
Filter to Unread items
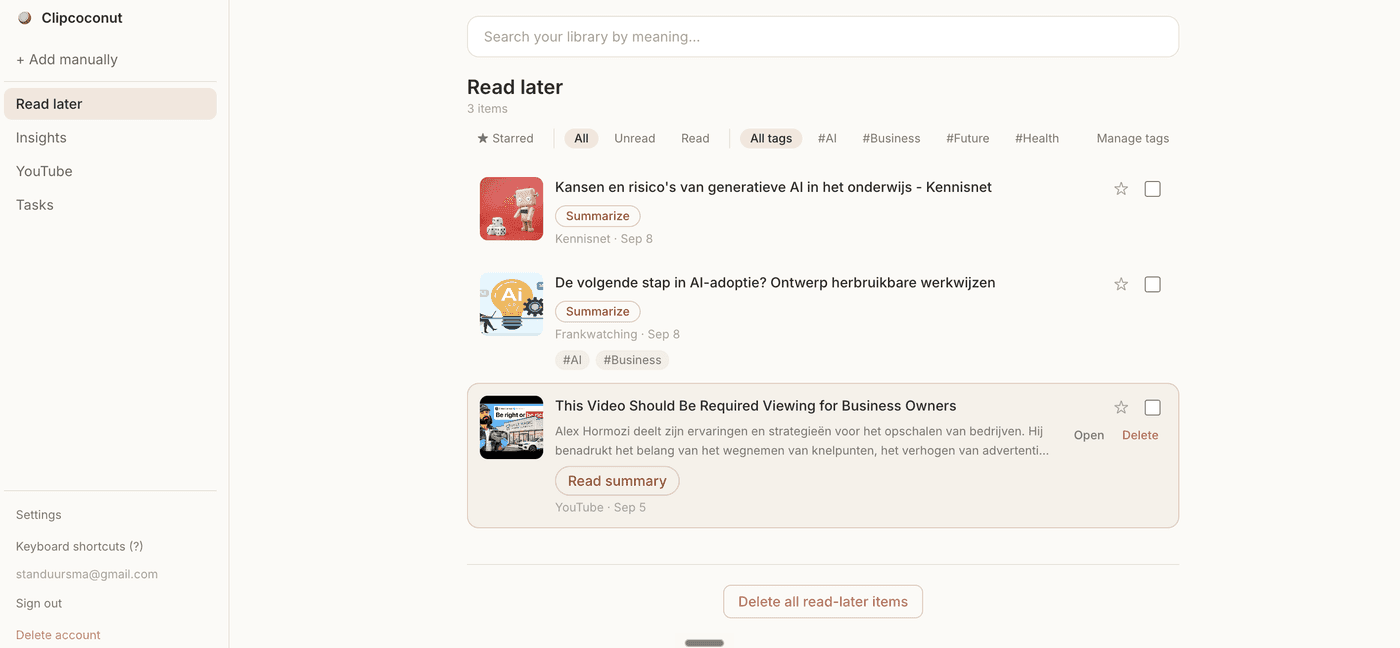635,139
